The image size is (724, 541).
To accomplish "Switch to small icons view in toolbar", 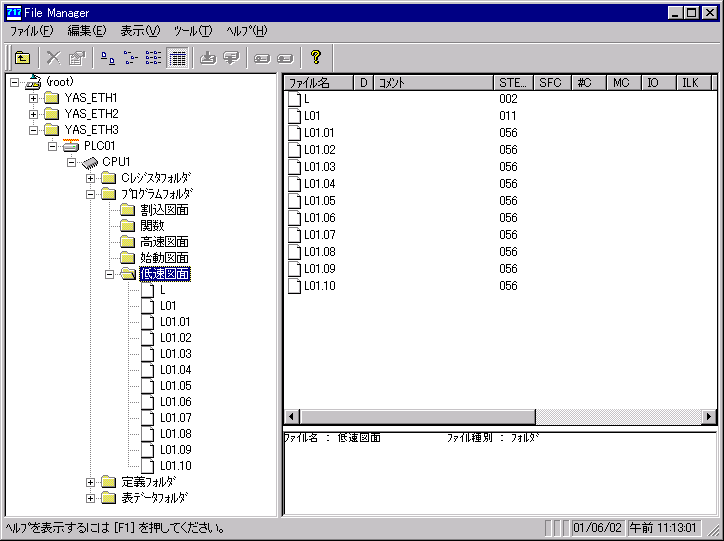I will coord(130,58).
